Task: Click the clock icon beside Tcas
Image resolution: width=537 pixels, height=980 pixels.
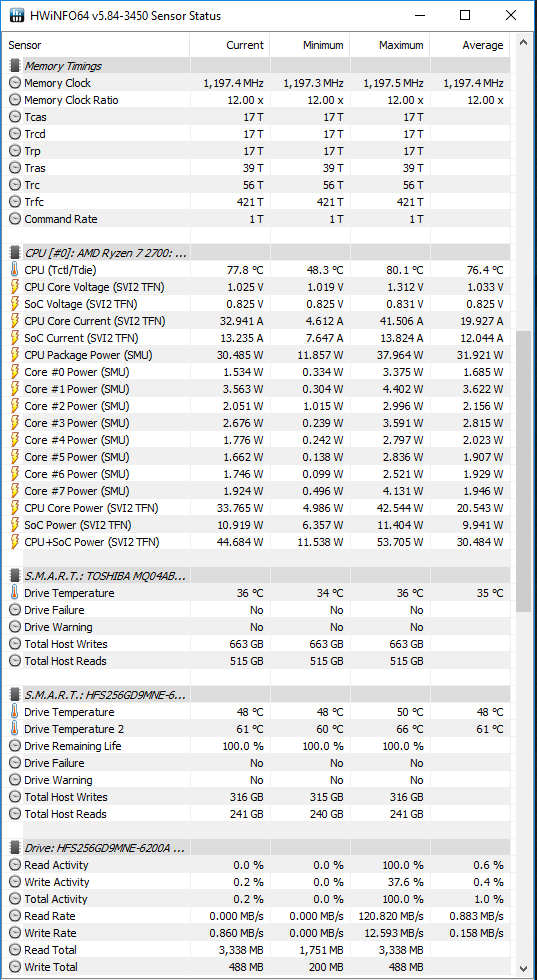Action: click(15, 117)
